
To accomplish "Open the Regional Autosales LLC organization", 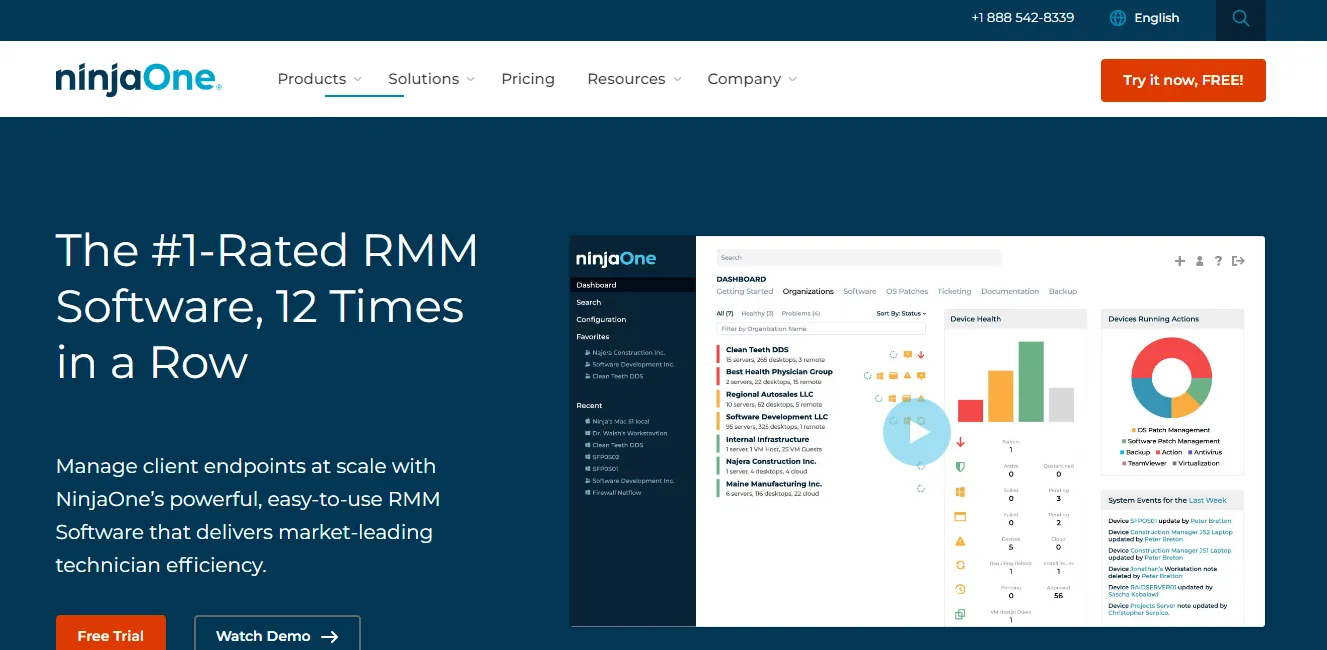I will tap(770, 394).
